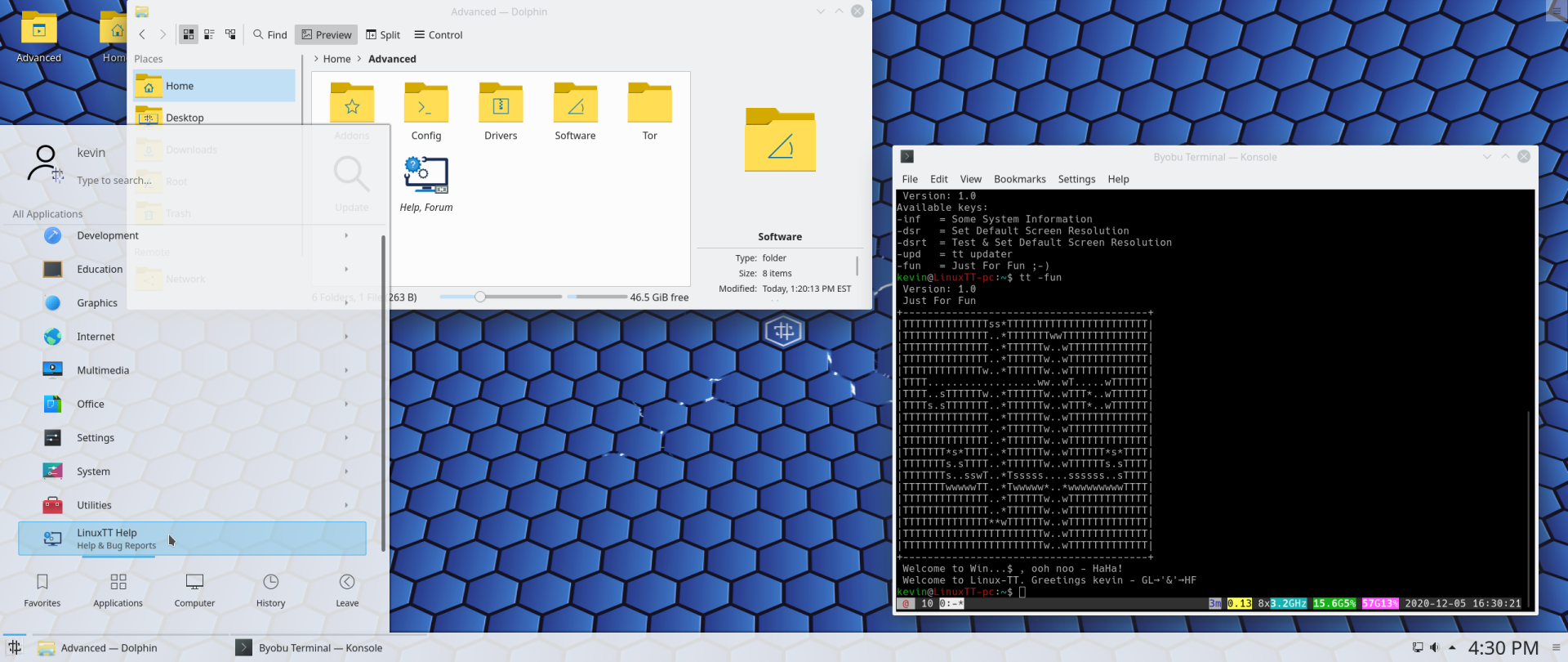Viewport: 1568px width, 662px height.
Task: Click the desktop toolbox icon at top-right
Action: pos(1557,10)
